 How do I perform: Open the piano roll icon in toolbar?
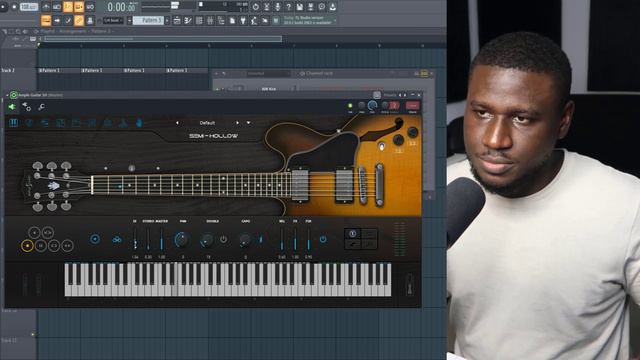(x=188, y=20)
